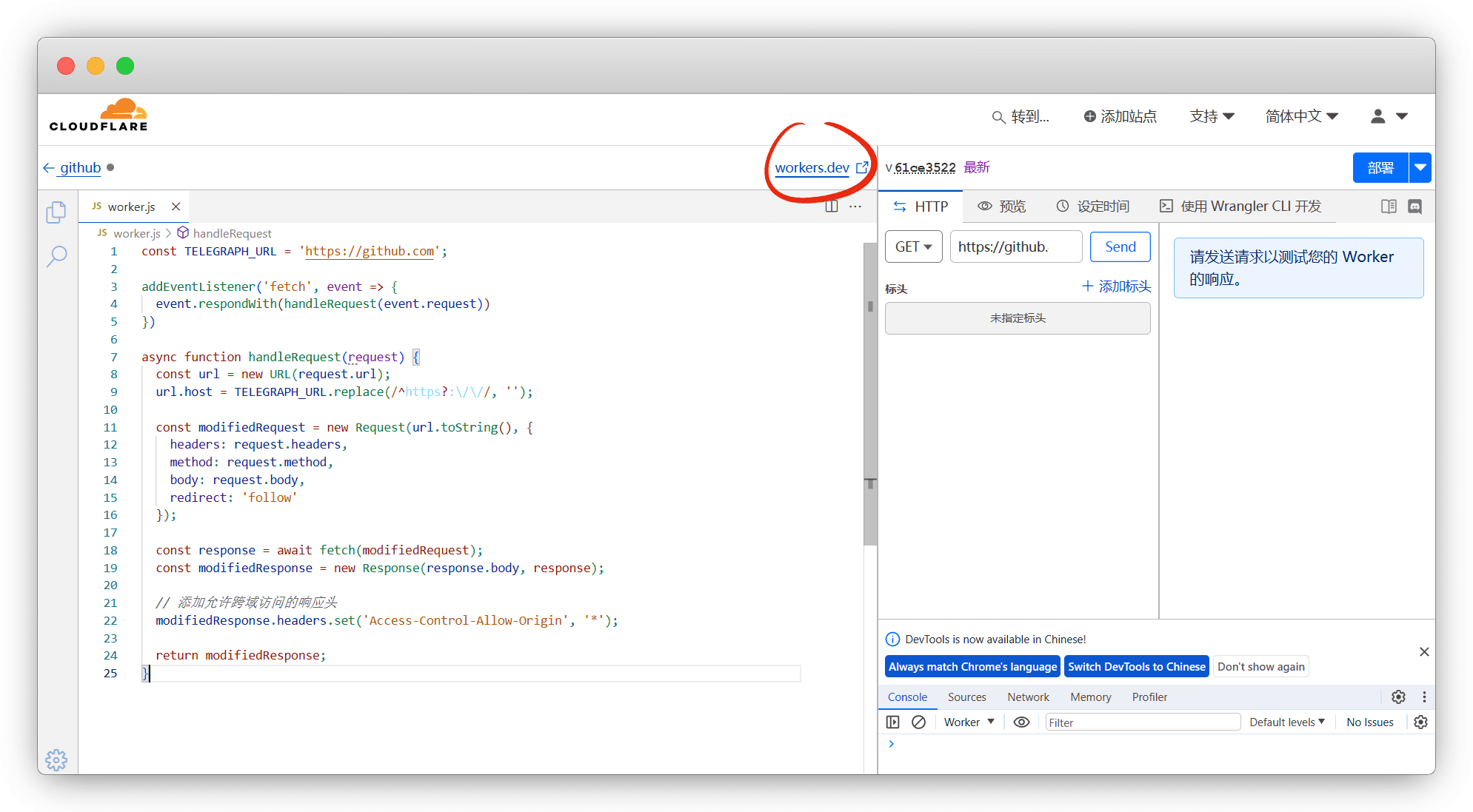
Task: Open the 简体中文 language dropdown
Action: [1301, 116]
